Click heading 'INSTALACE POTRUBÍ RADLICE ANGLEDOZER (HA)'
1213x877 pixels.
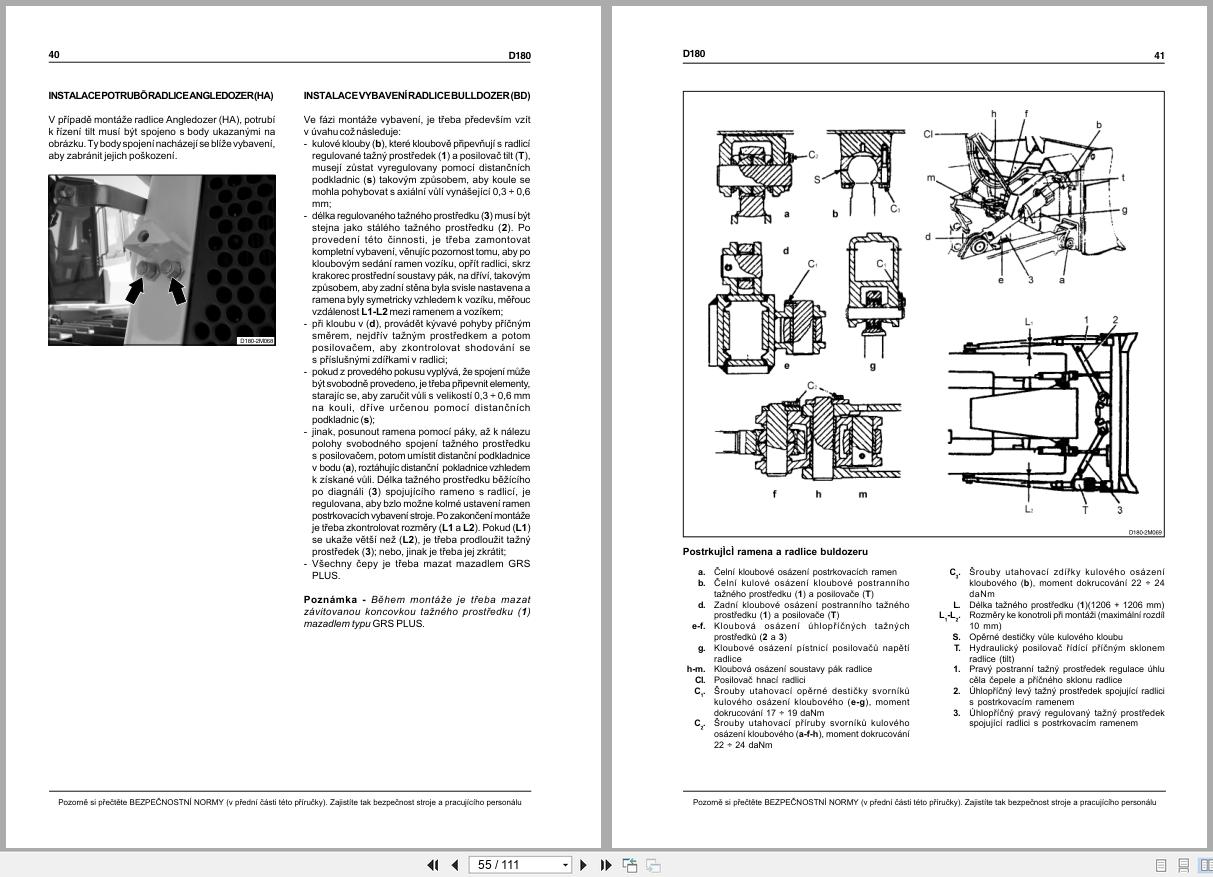click(x=161, y=96)
